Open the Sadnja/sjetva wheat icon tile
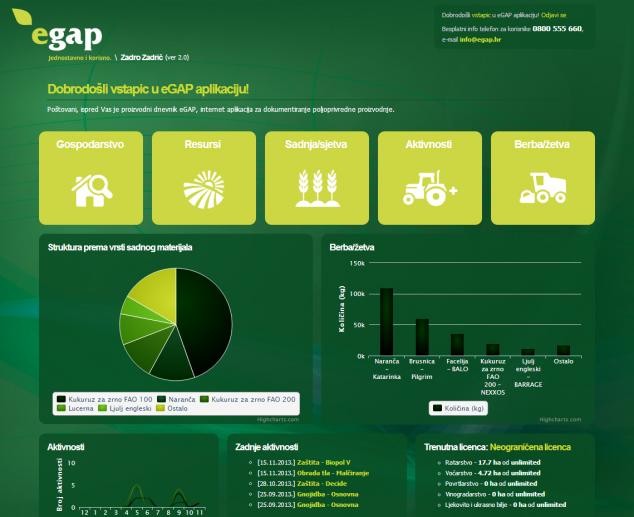634x517 pixels. pyautogui.click(x=317, y=178)
